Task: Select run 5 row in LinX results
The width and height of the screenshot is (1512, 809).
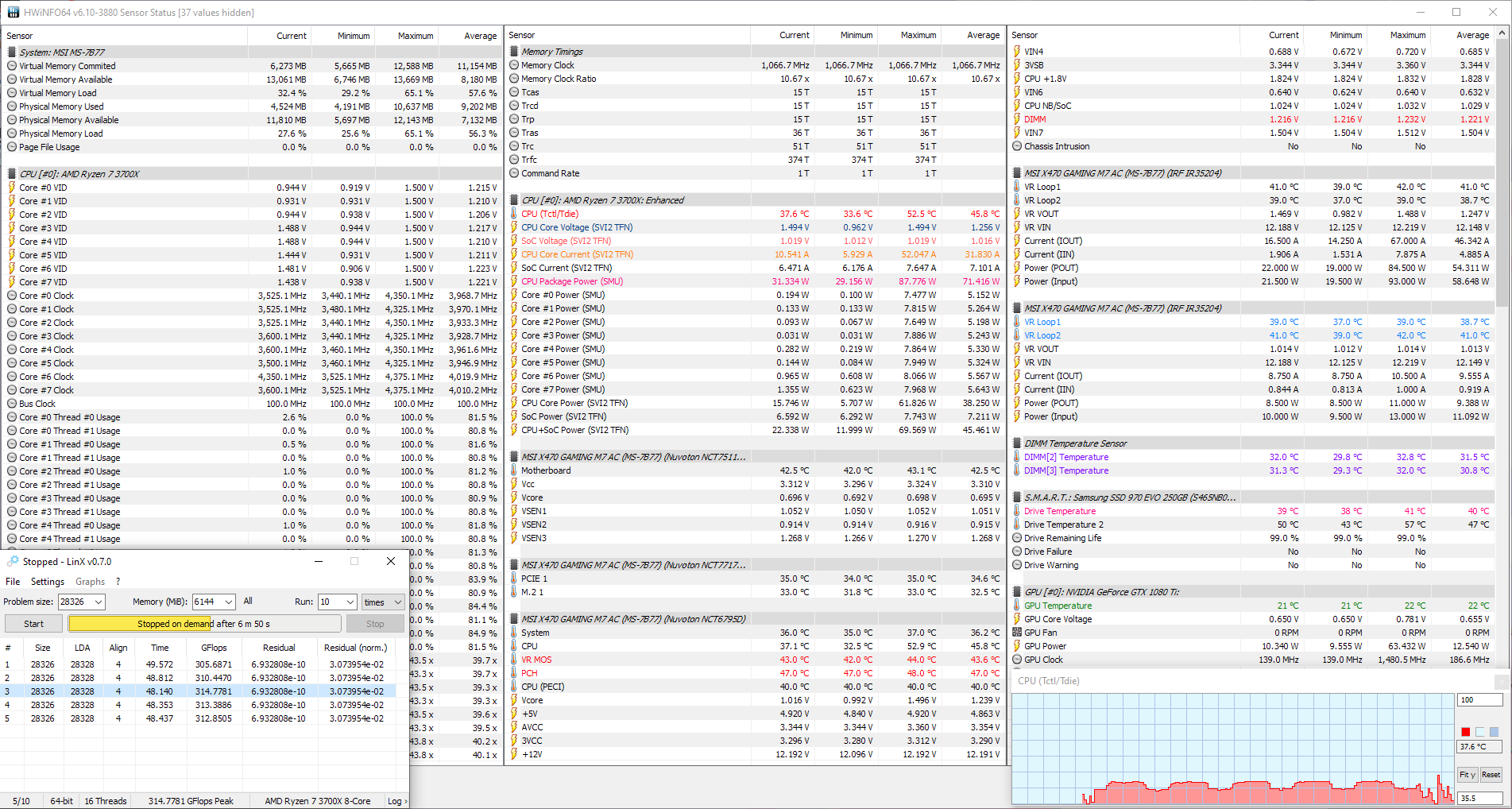Action: 198,718
